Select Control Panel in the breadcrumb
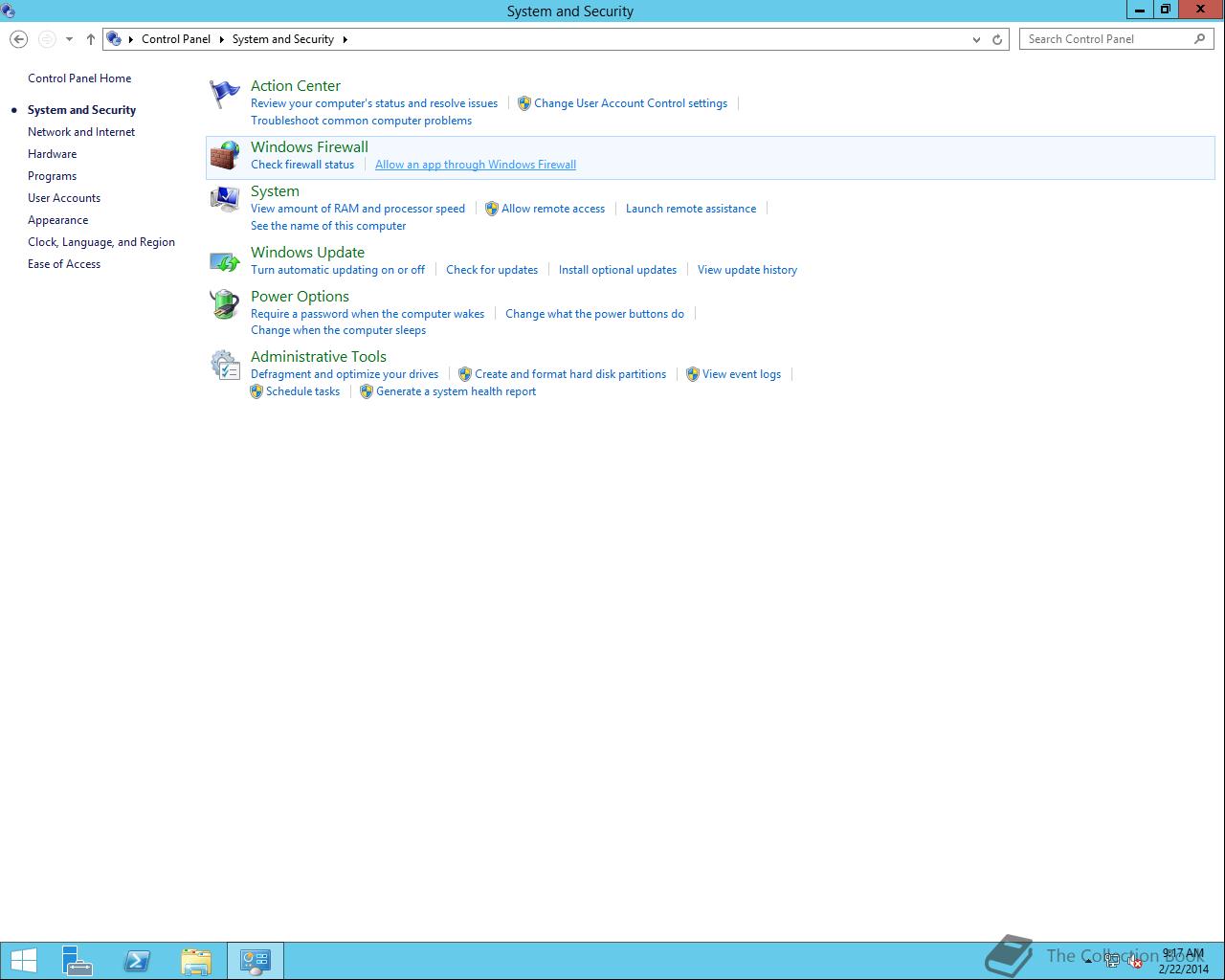This screenshot has height=980, width=1225. (x=176, y=39)
